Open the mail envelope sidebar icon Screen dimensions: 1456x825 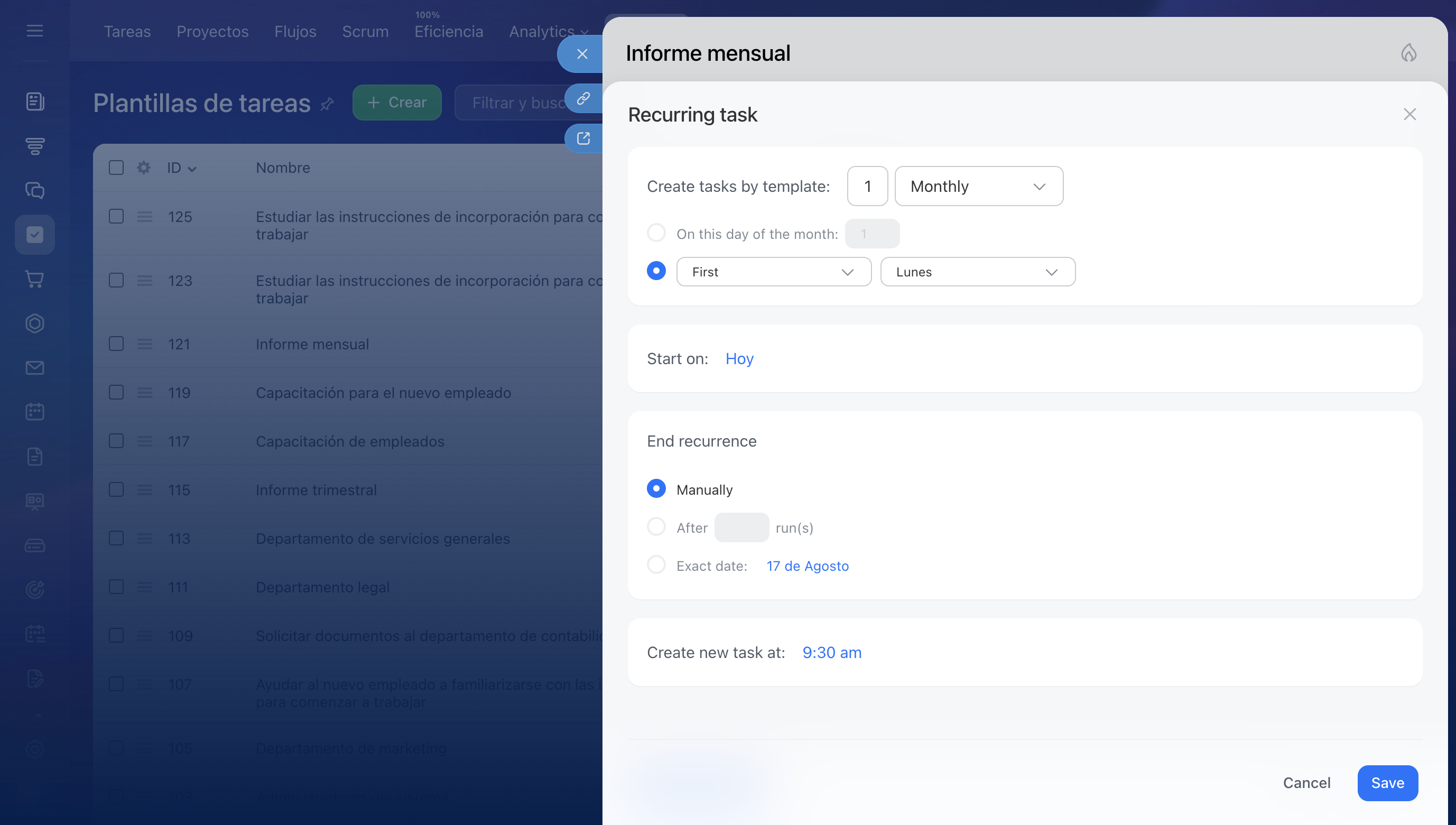(x=34, y=368)
